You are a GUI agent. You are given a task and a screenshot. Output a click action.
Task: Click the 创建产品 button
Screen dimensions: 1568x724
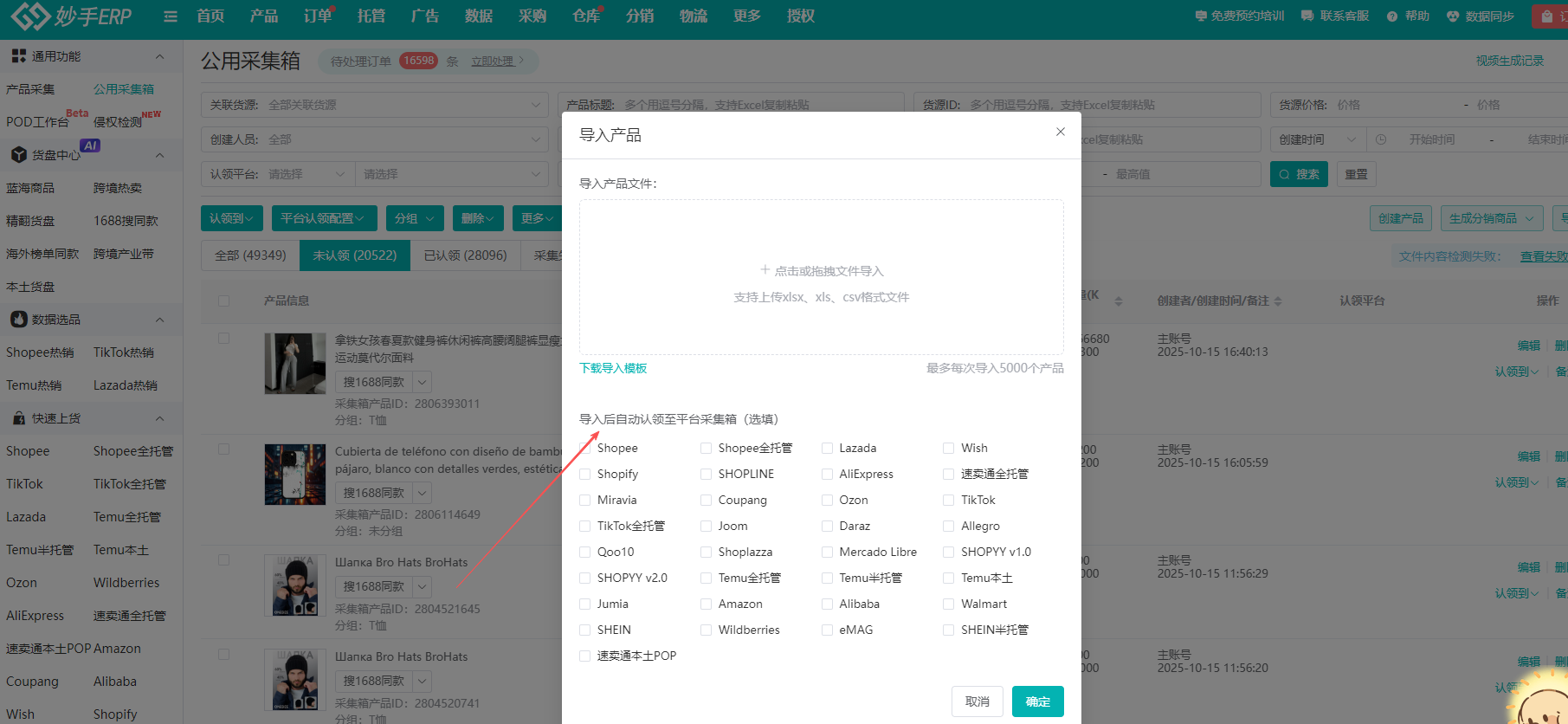[x=1401, y=218]
